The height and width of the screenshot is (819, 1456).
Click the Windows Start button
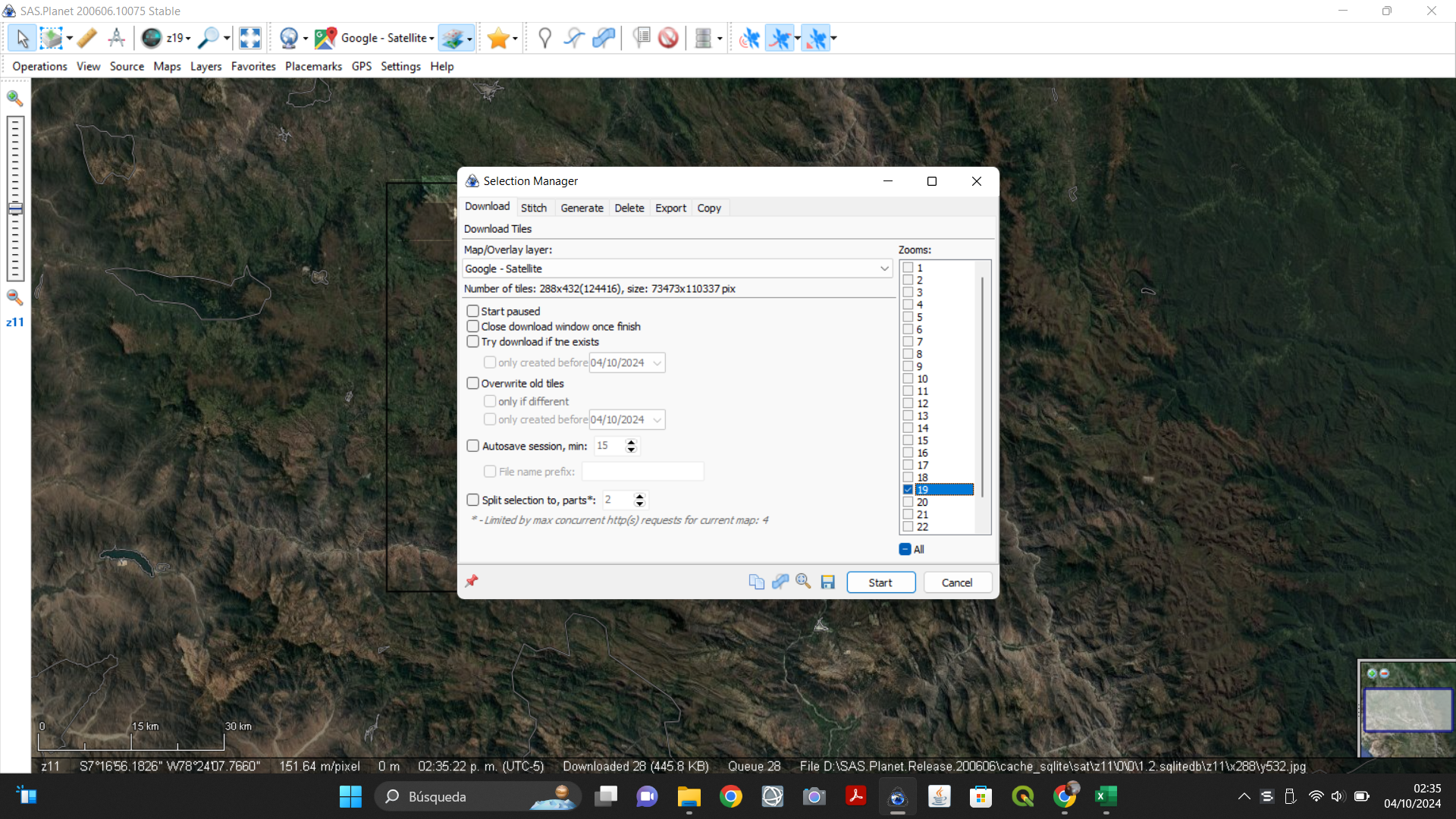[x=350, y=796]
